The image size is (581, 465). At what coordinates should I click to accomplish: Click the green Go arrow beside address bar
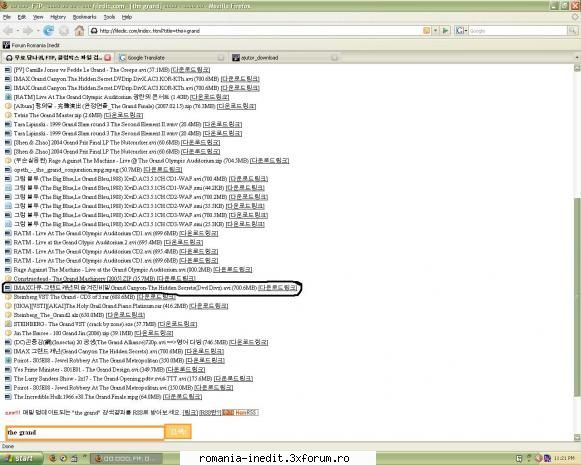[445, 31]
